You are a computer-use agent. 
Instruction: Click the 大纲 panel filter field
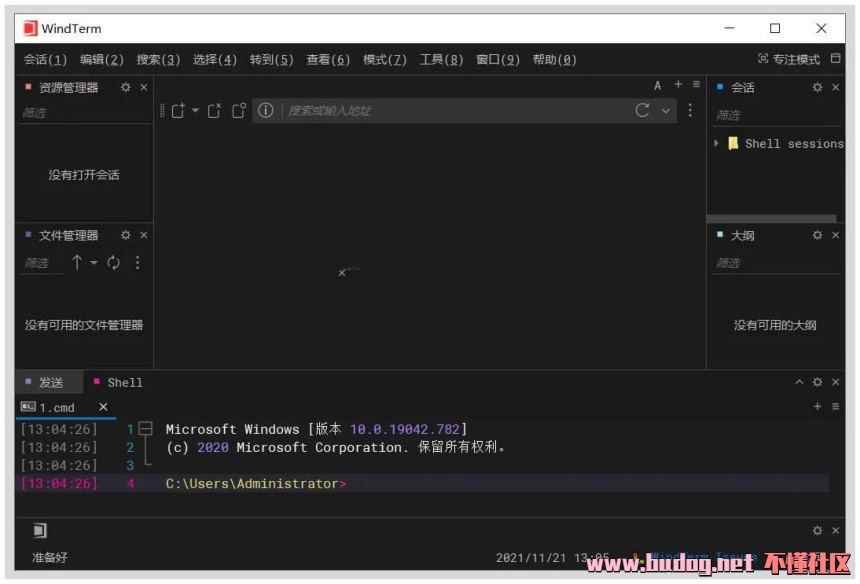coord(776,263)
